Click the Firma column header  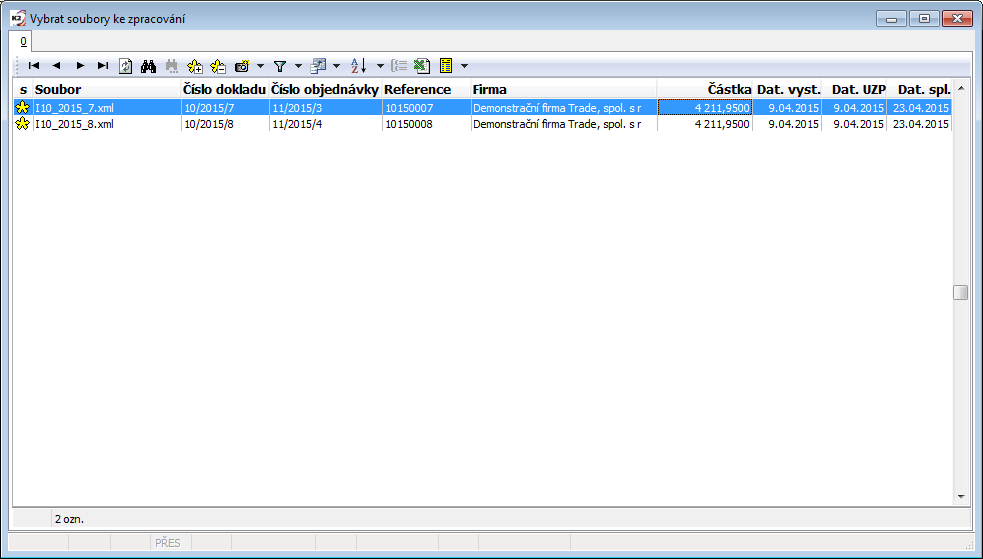click(564, 90)
